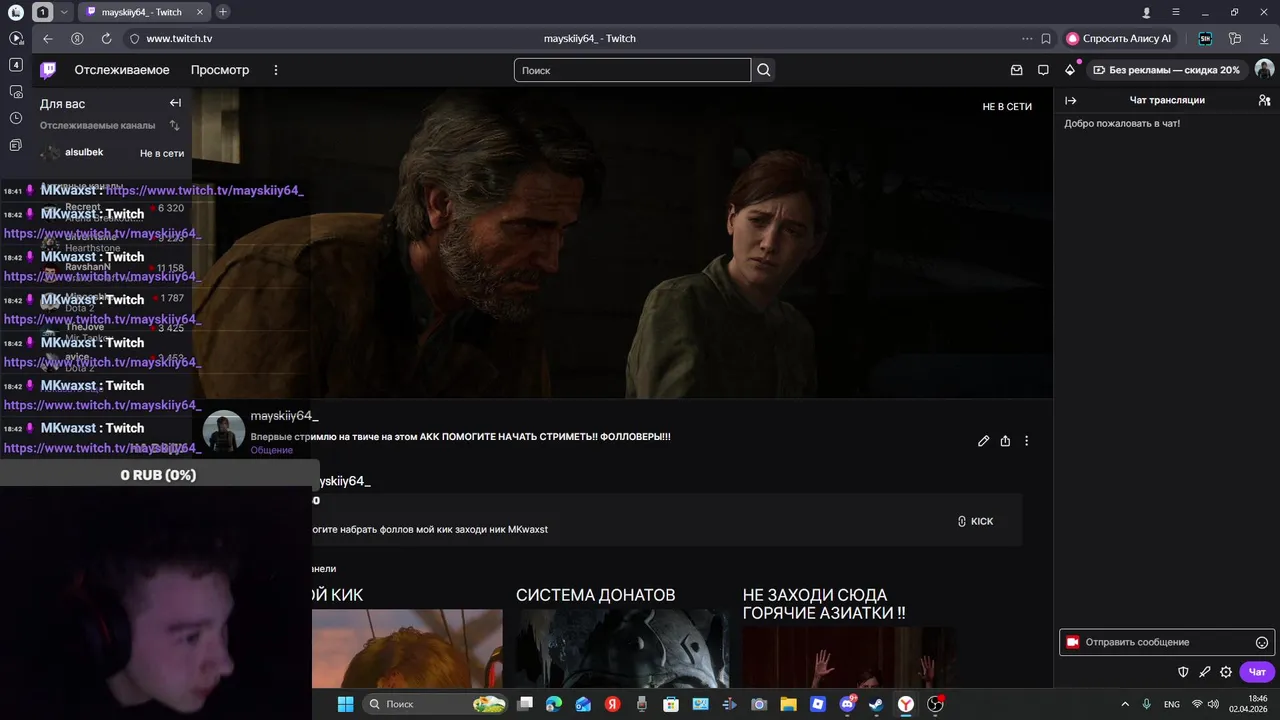Screen dimensions: 1280x720
Task: Open Steam from the taskbar
Action: tap(876, 704)
